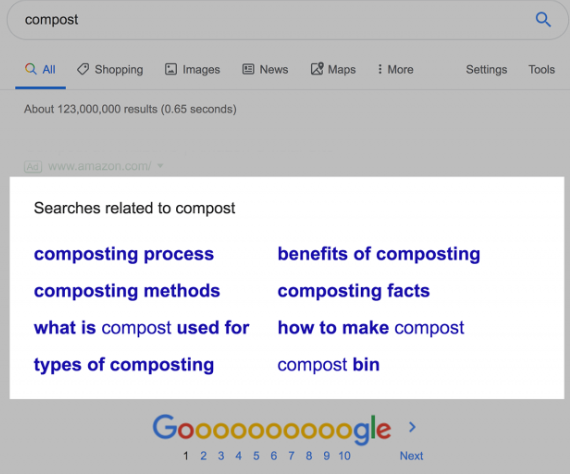Open the Tools menu
This screenshot has width=570, height=474.
[x=541, y=69]
